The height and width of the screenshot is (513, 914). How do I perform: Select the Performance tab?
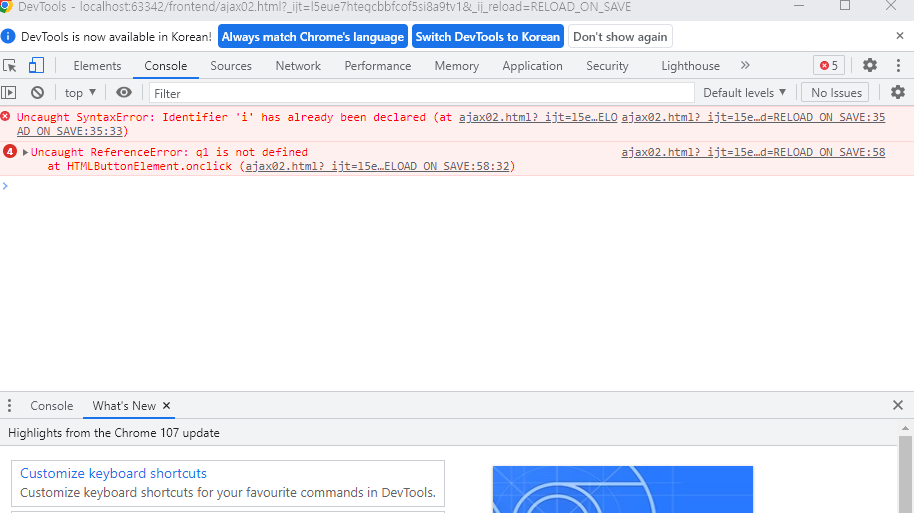point(378,66)
